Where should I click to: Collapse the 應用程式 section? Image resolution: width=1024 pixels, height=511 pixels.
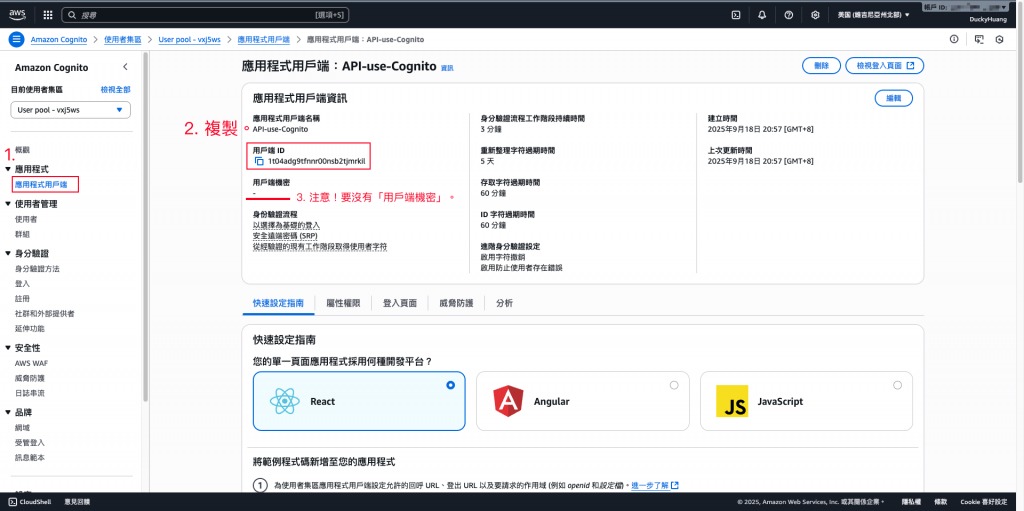click(x=8, y=169)
